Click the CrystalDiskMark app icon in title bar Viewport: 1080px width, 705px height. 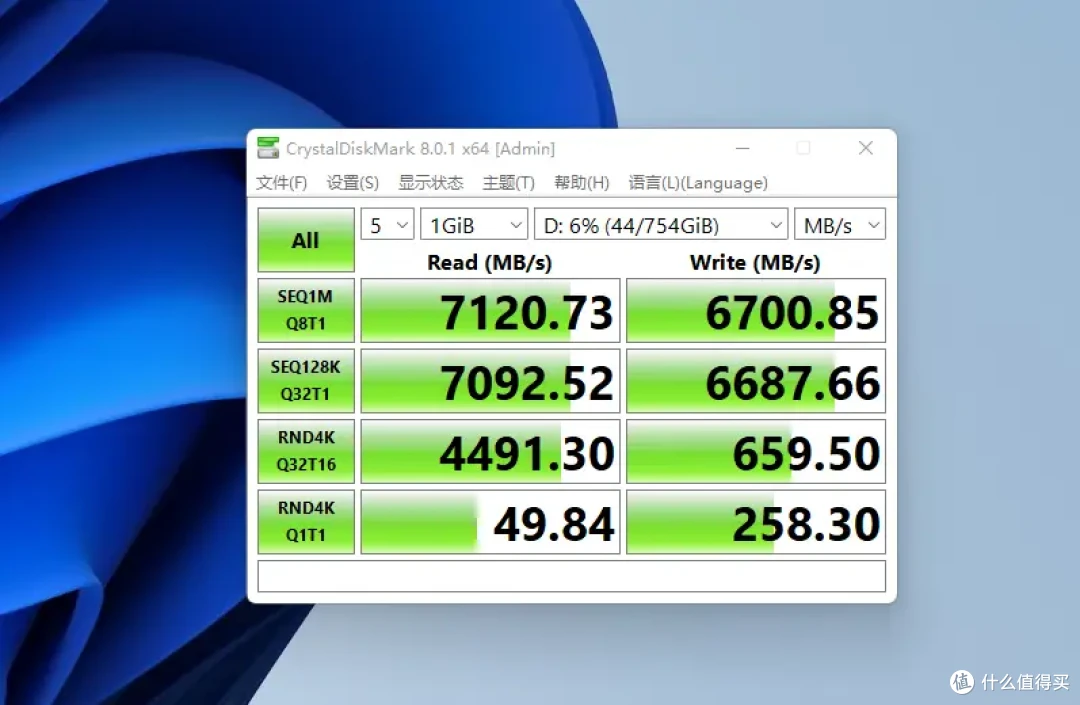click(x=268, y=148)
